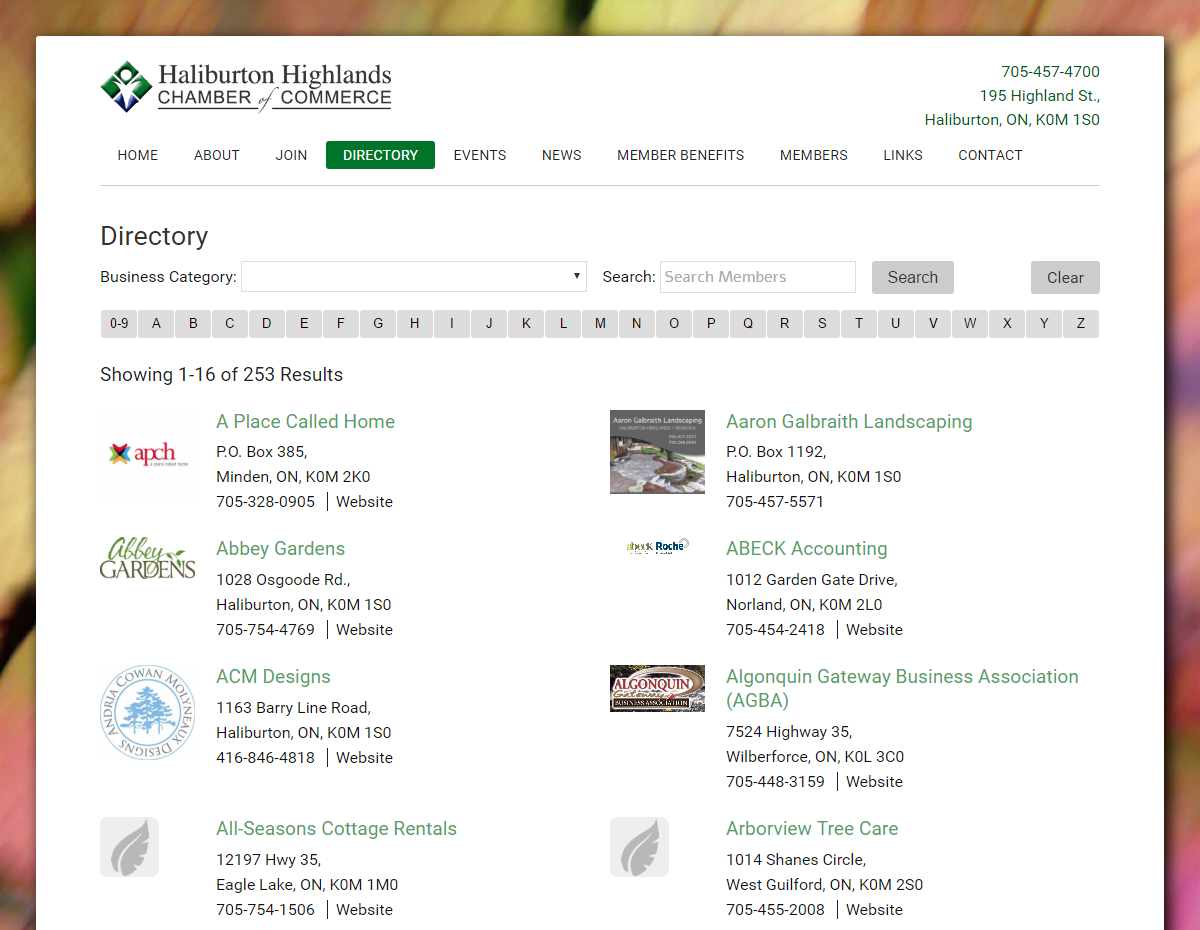Open the Members menu item
Screen dimensions: 1200x930
(814, 155)
